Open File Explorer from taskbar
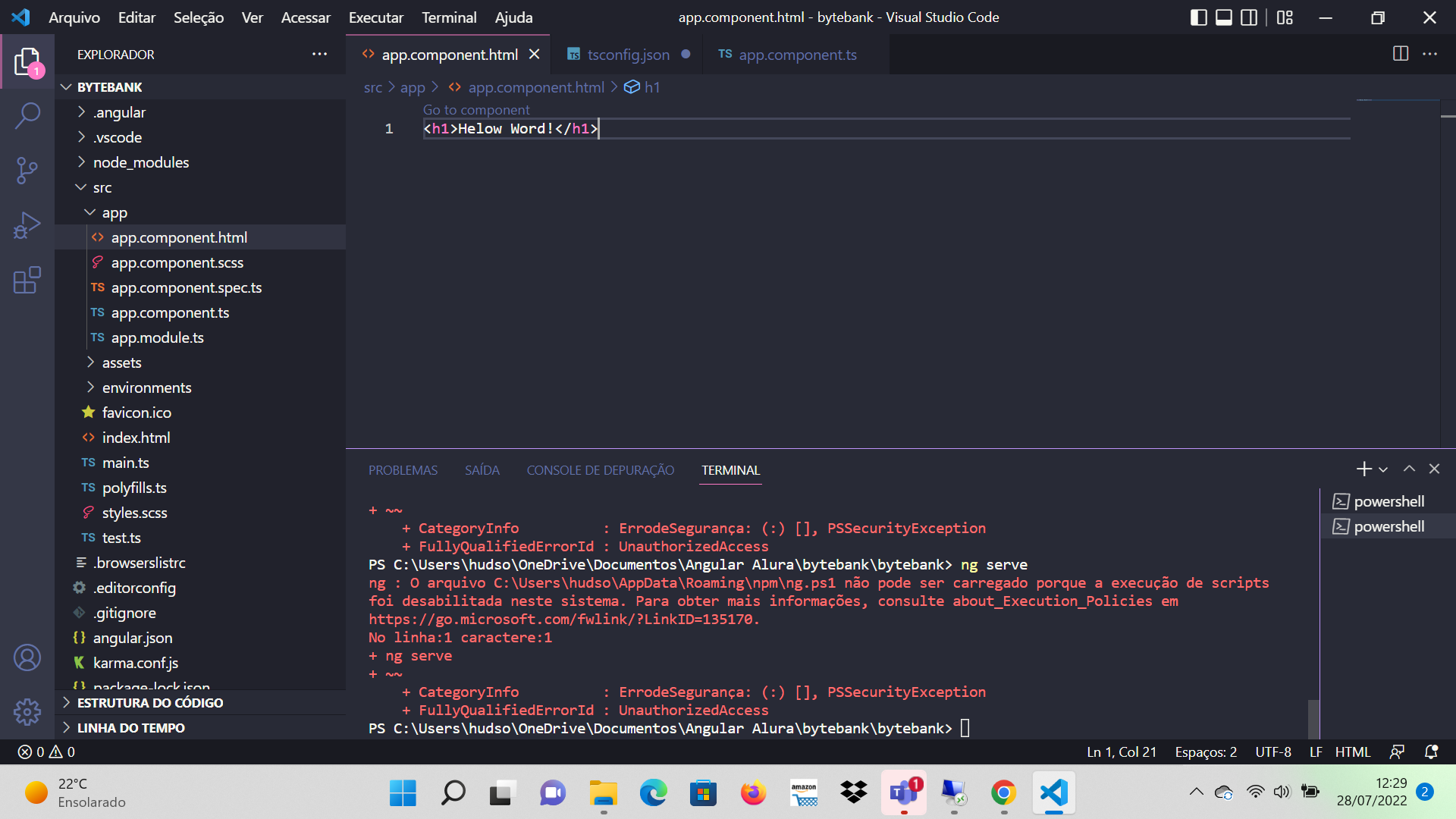Screen dimensions: 1456x819 [x=603, y=793]
